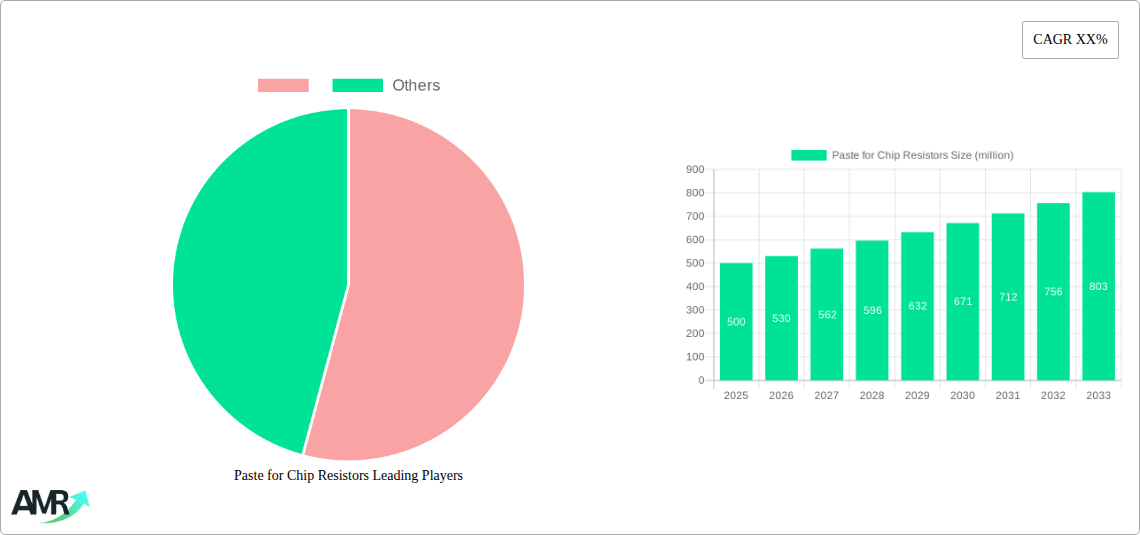Select the 2032 bar showing 756
Image resolution: width=1140 pixels, height=535 pixels.
click(1053, 291)
